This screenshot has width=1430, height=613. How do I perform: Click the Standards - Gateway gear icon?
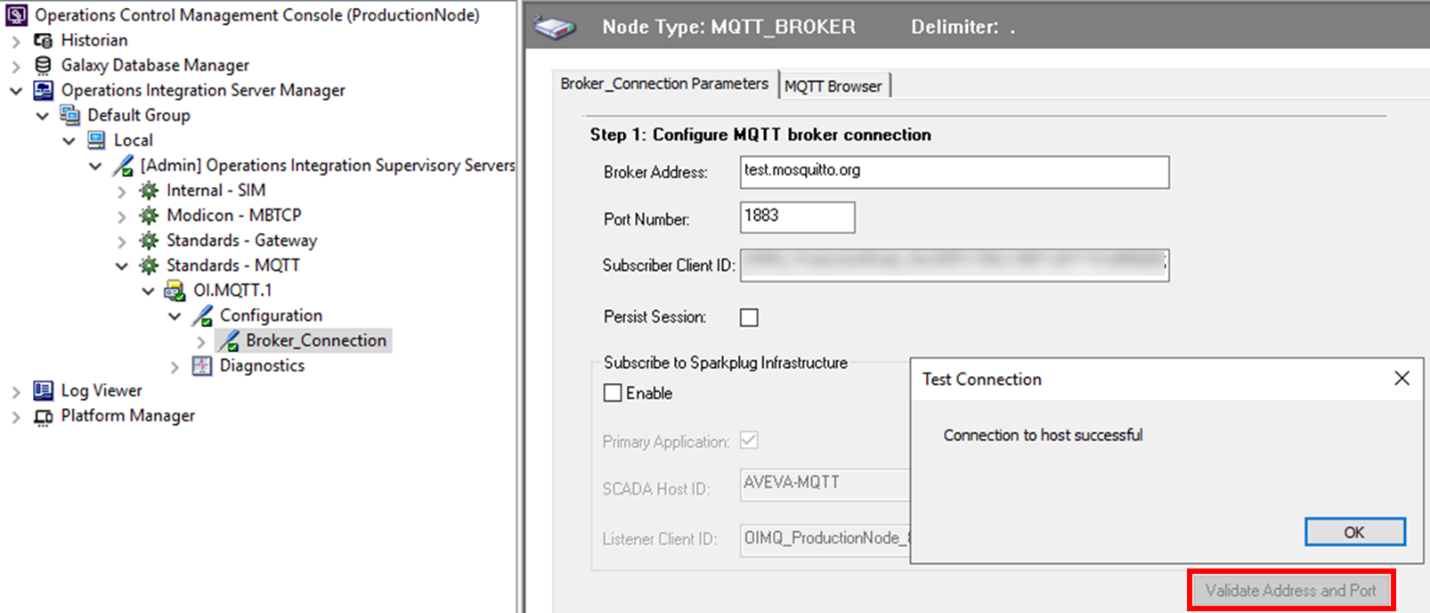[x=149, y=240]
